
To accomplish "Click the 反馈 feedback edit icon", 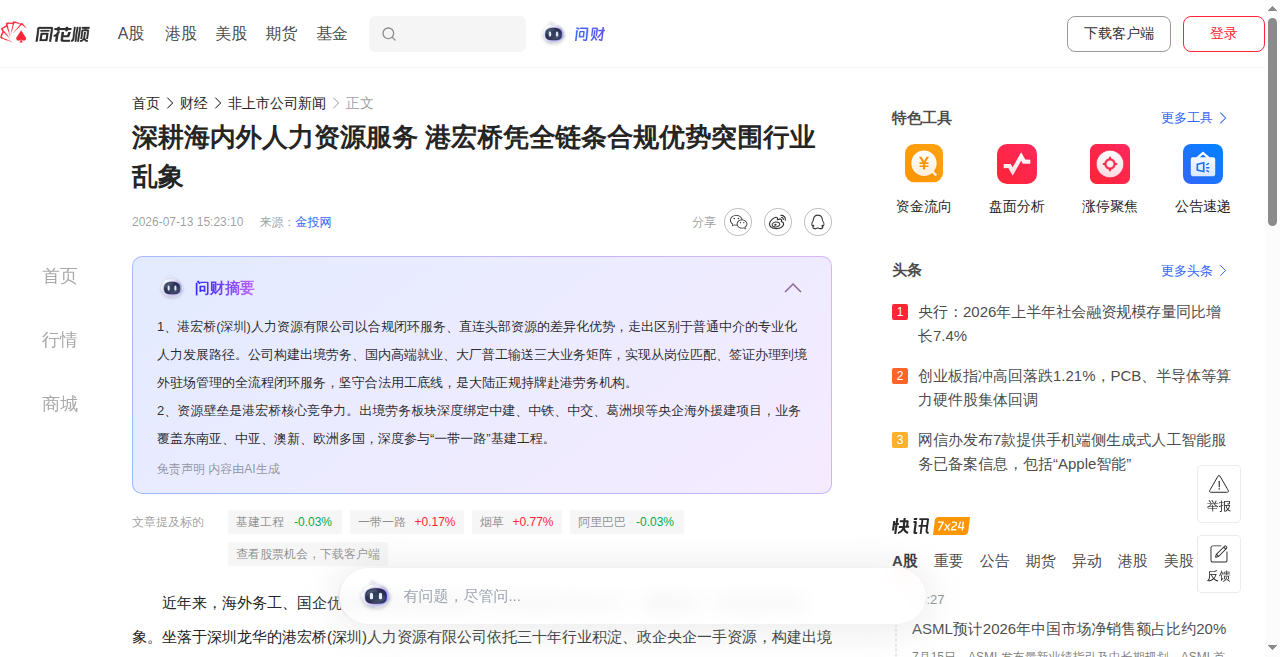I will click(x=1219, y=554).
